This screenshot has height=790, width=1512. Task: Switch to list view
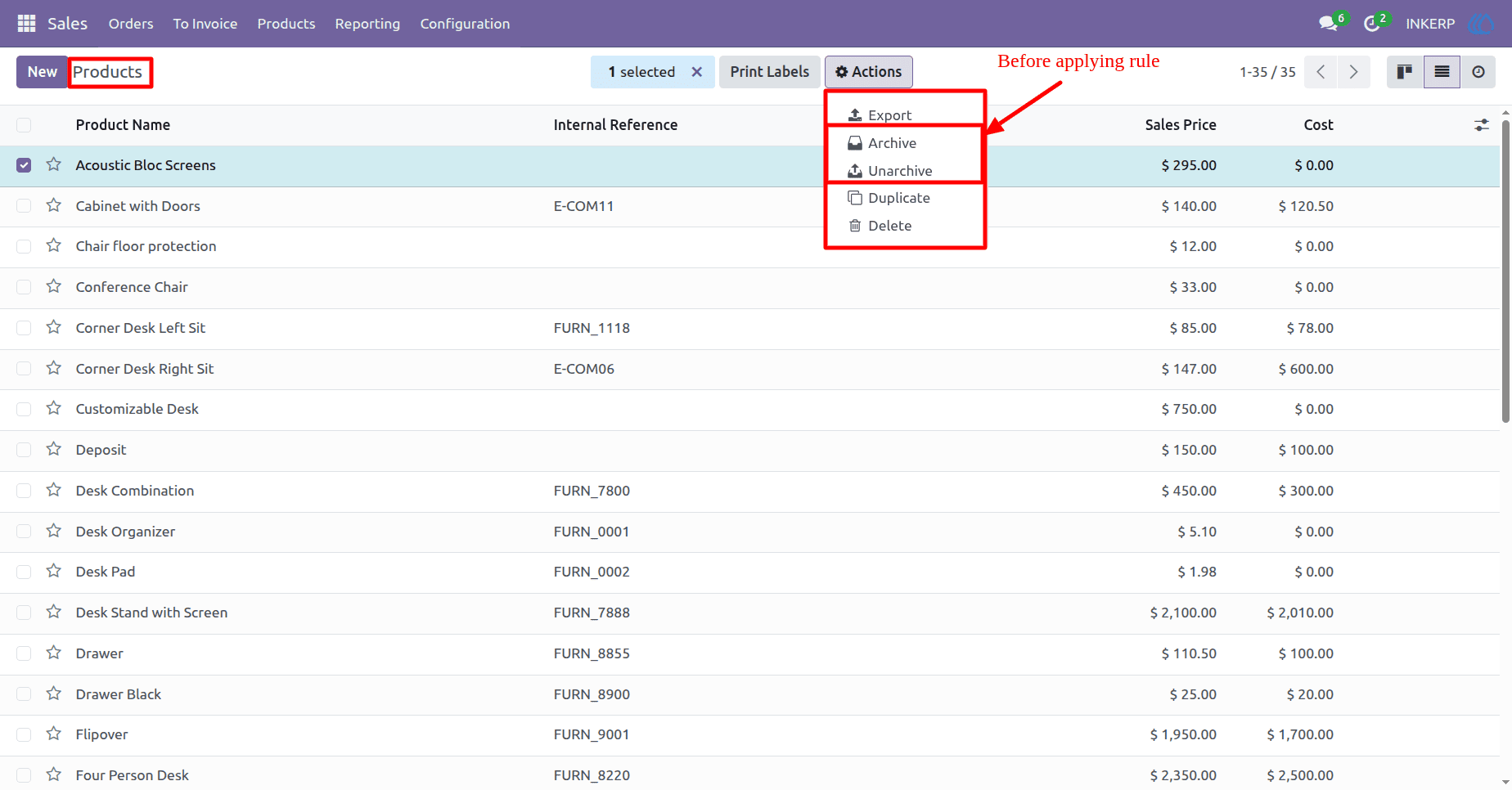(1442, 72)
